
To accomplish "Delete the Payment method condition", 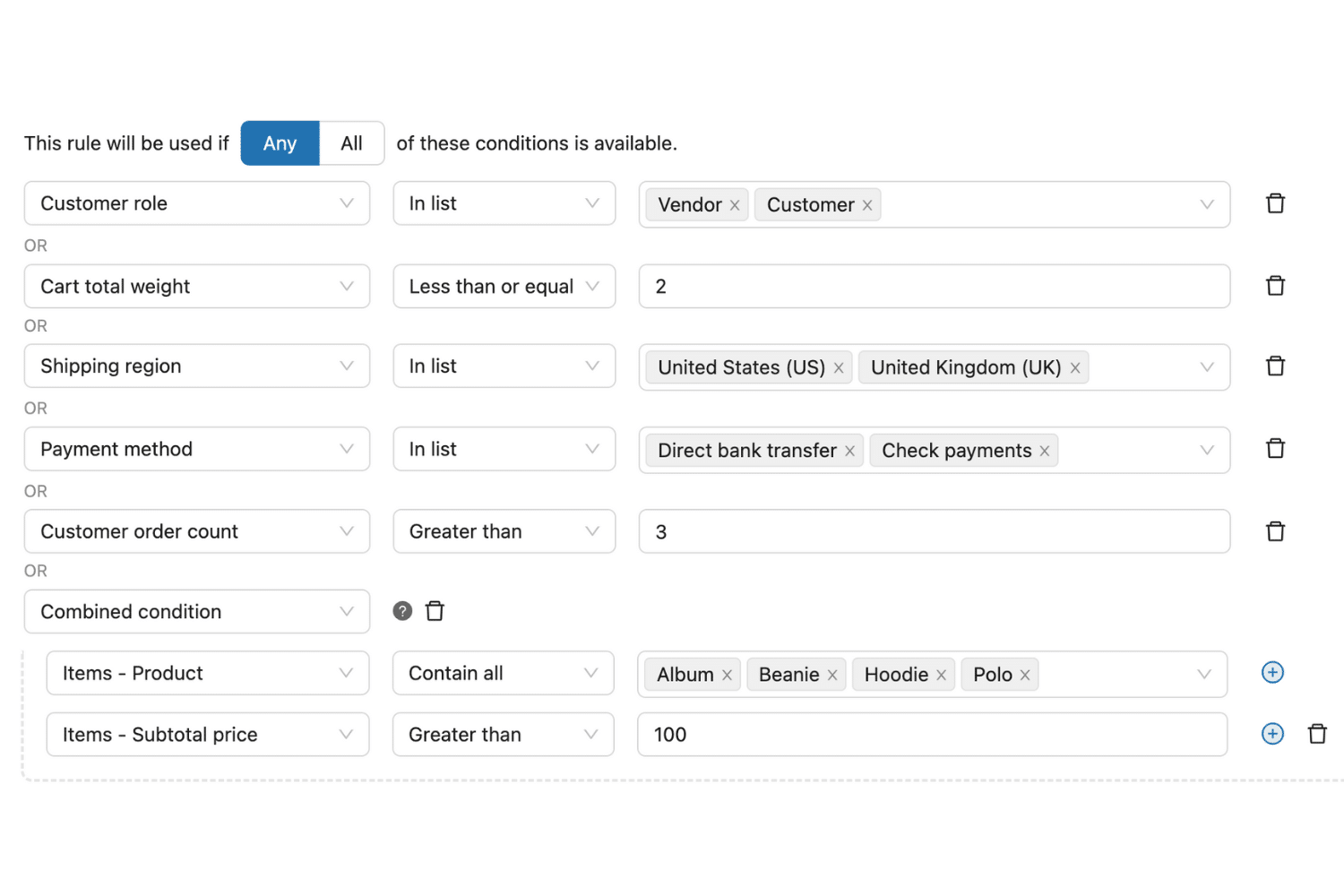I will [1275, 449].
